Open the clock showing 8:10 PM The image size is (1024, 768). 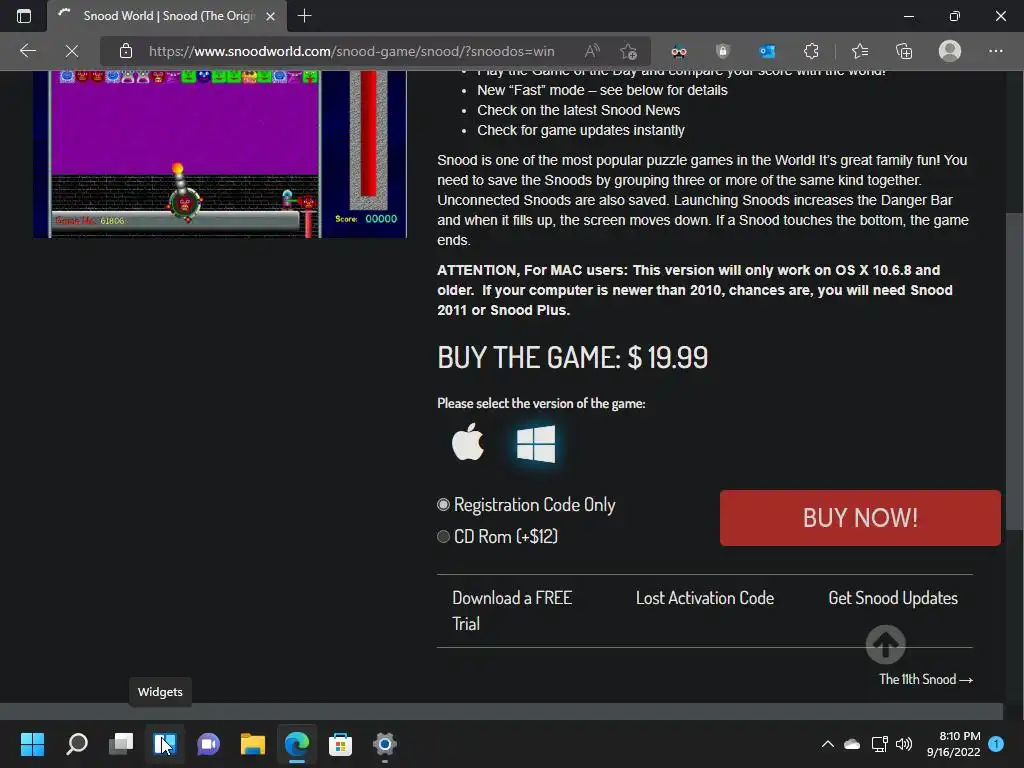coord(953,744)
